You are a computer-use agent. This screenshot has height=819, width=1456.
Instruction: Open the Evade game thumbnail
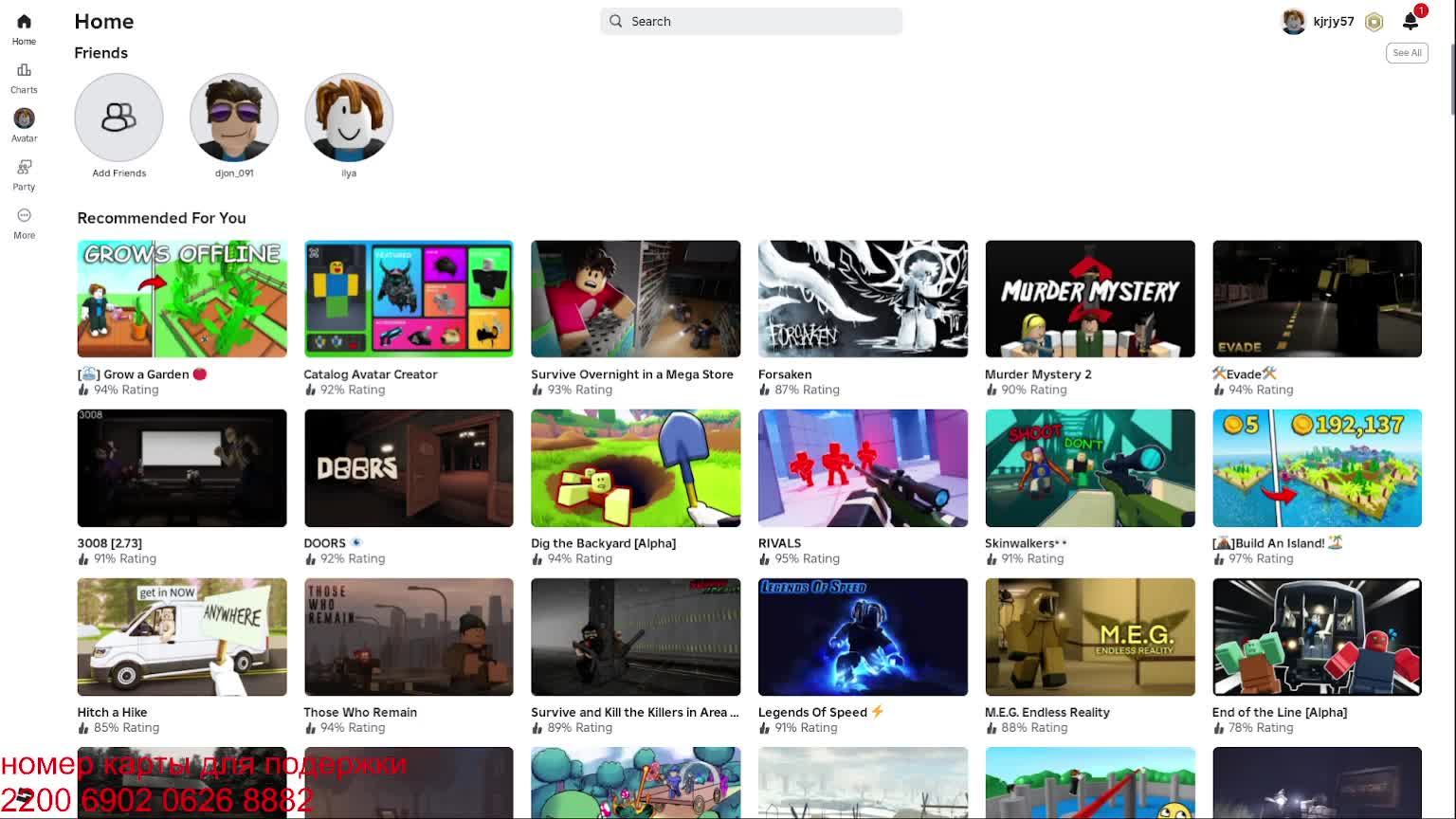(1317, 299)
